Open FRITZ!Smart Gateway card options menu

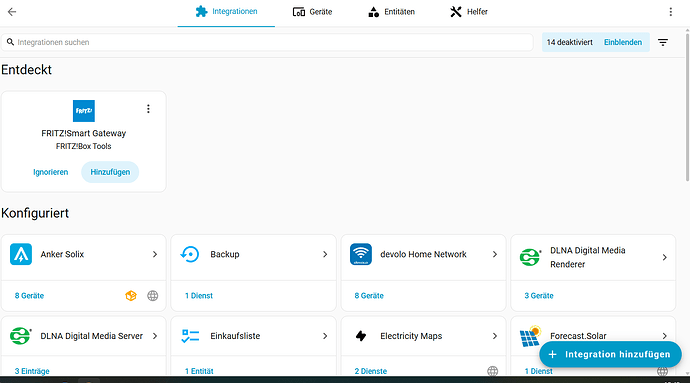pyautogui.click(x=148, y=109)
